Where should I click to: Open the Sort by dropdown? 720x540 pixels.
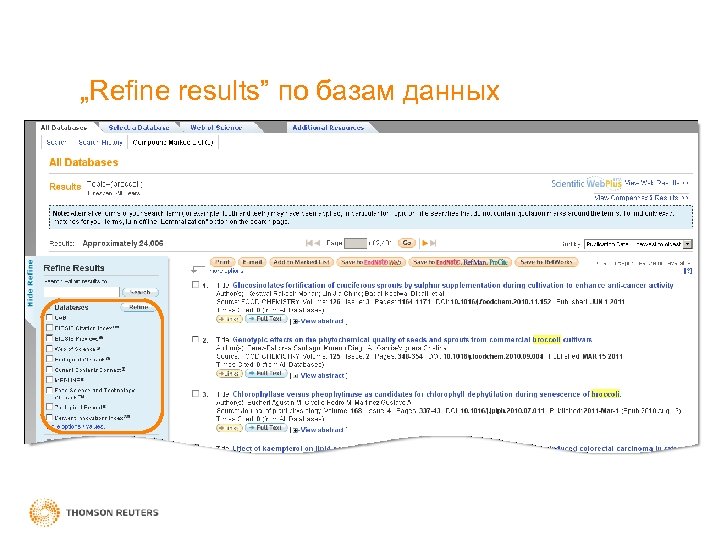(x=638, y=244)
